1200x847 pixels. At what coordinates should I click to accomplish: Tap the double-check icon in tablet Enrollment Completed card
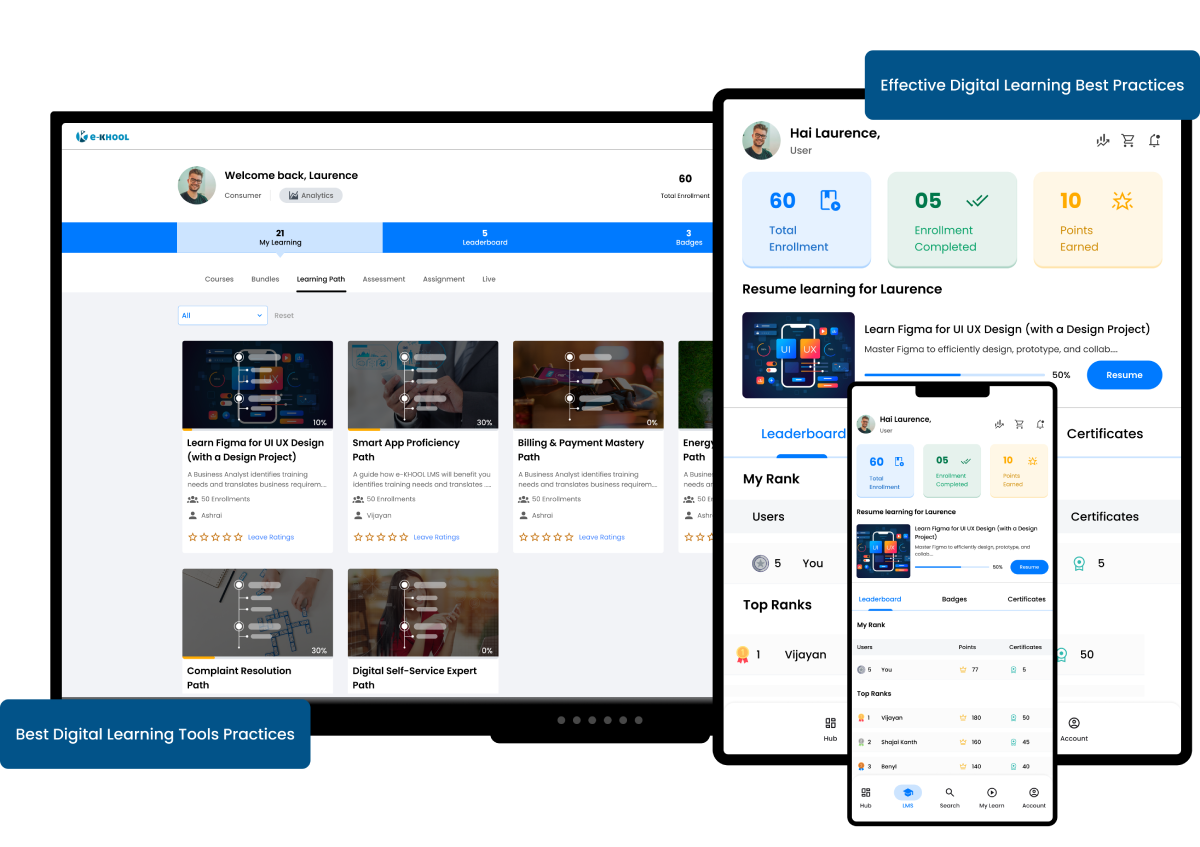click(x=977, y=200)
